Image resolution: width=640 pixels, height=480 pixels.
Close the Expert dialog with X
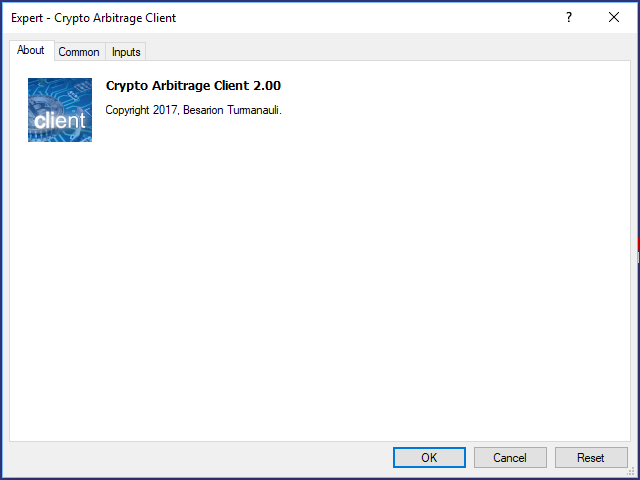pyautogui.click(x=613, y=17)
